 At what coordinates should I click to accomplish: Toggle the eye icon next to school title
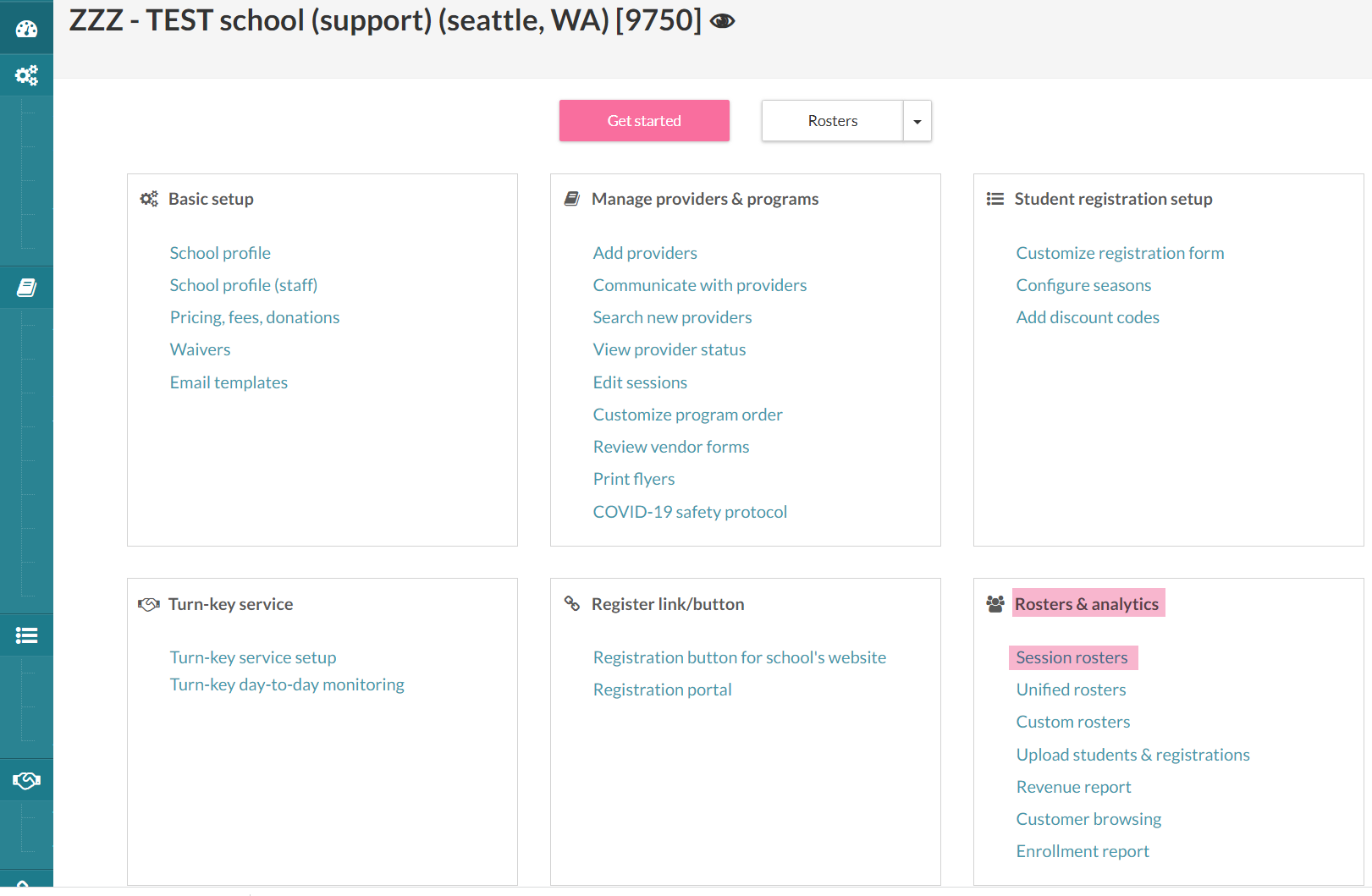[722, 21]
